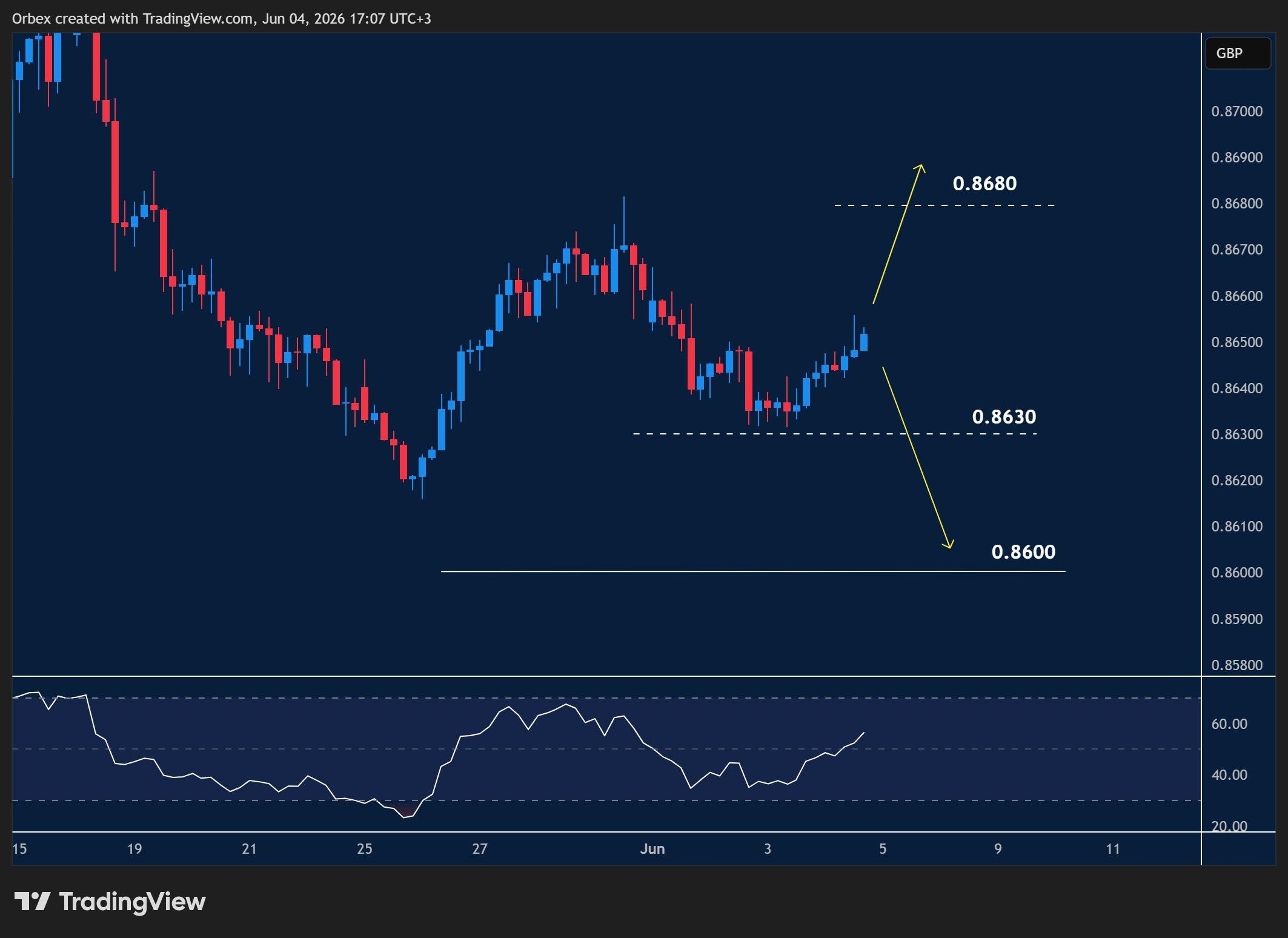
Task: Click the 0.86600 price axis value
Action: click(1237, 296)
